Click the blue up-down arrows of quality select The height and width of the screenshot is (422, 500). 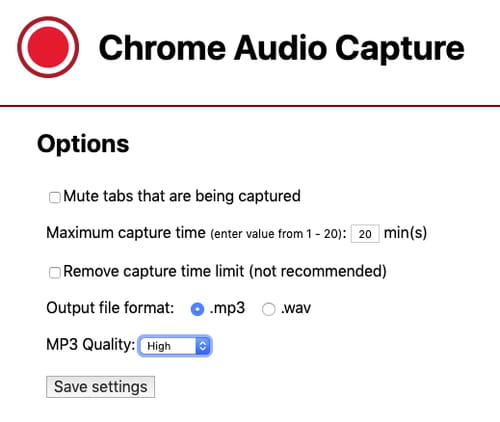point(203,346)
